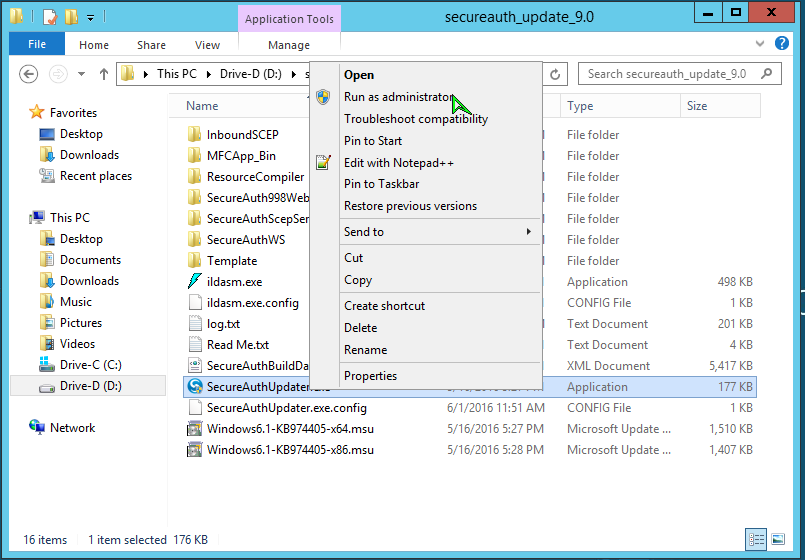The image size is (805, 560).
Task: Open the File tab
Action: [x=37, y=44]
